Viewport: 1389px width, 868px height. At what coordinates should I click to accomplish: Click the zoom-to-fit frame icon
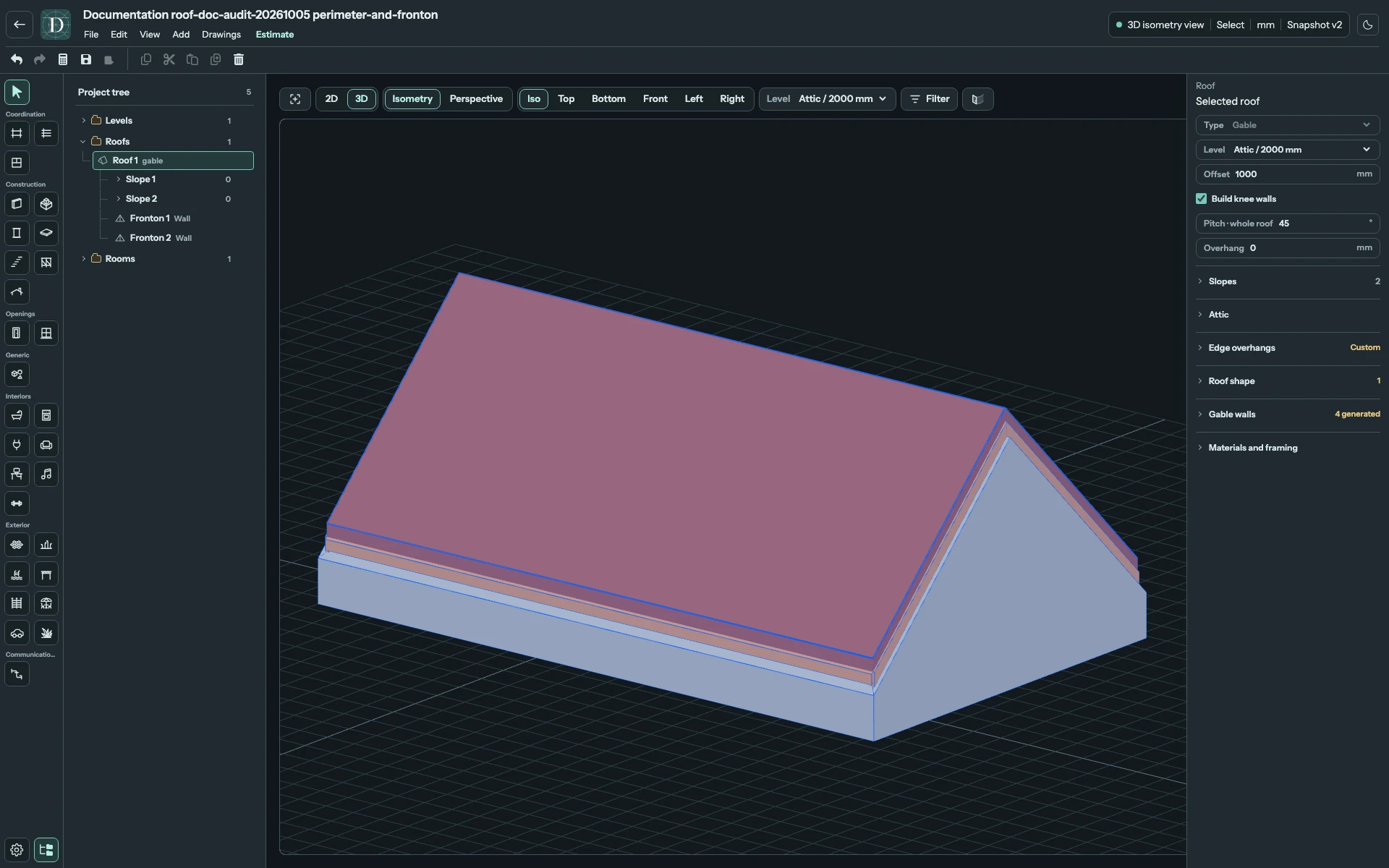(x=295, y=99)
